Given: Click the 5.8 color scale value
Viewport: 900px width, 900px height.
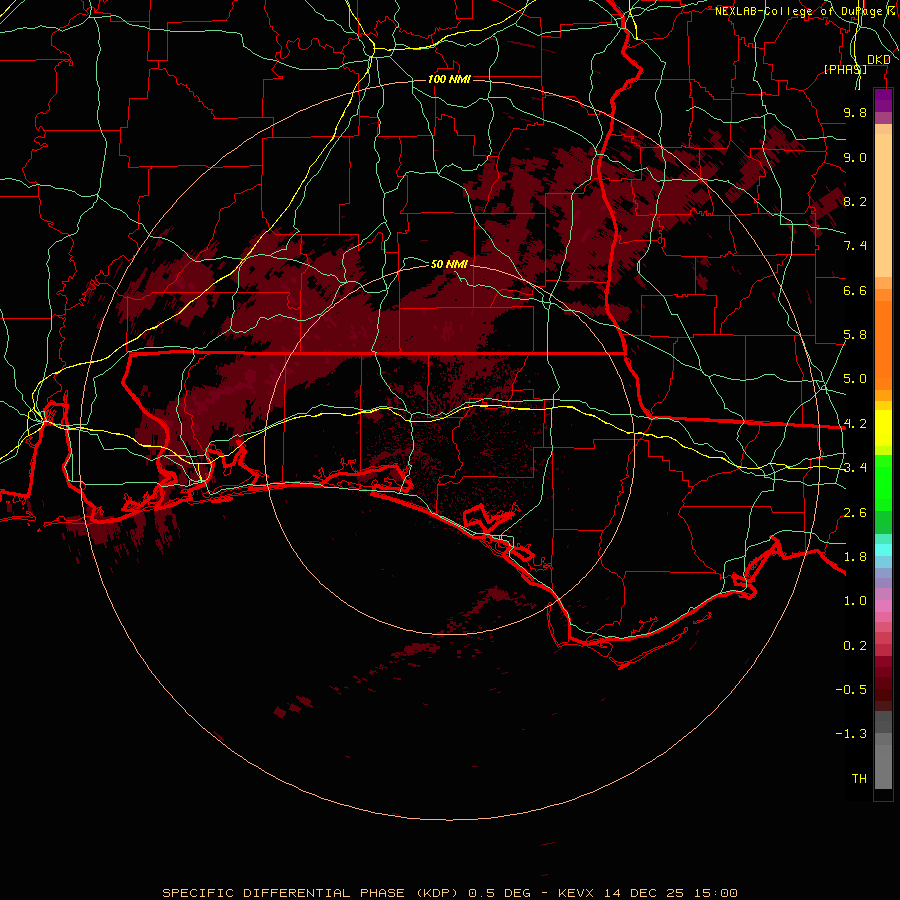Looking at the screenshot, I should click(x=855, y=335).
